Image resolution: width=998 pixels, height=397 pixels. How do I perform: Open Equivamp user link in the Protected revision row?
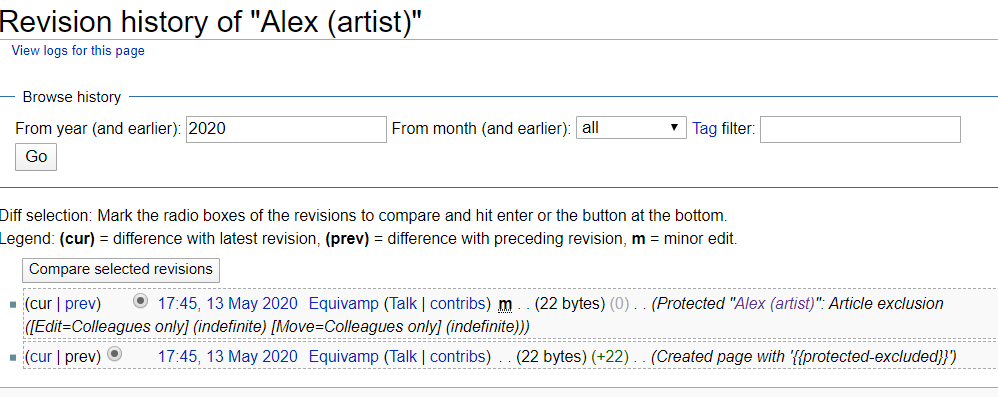pos(344,303)
